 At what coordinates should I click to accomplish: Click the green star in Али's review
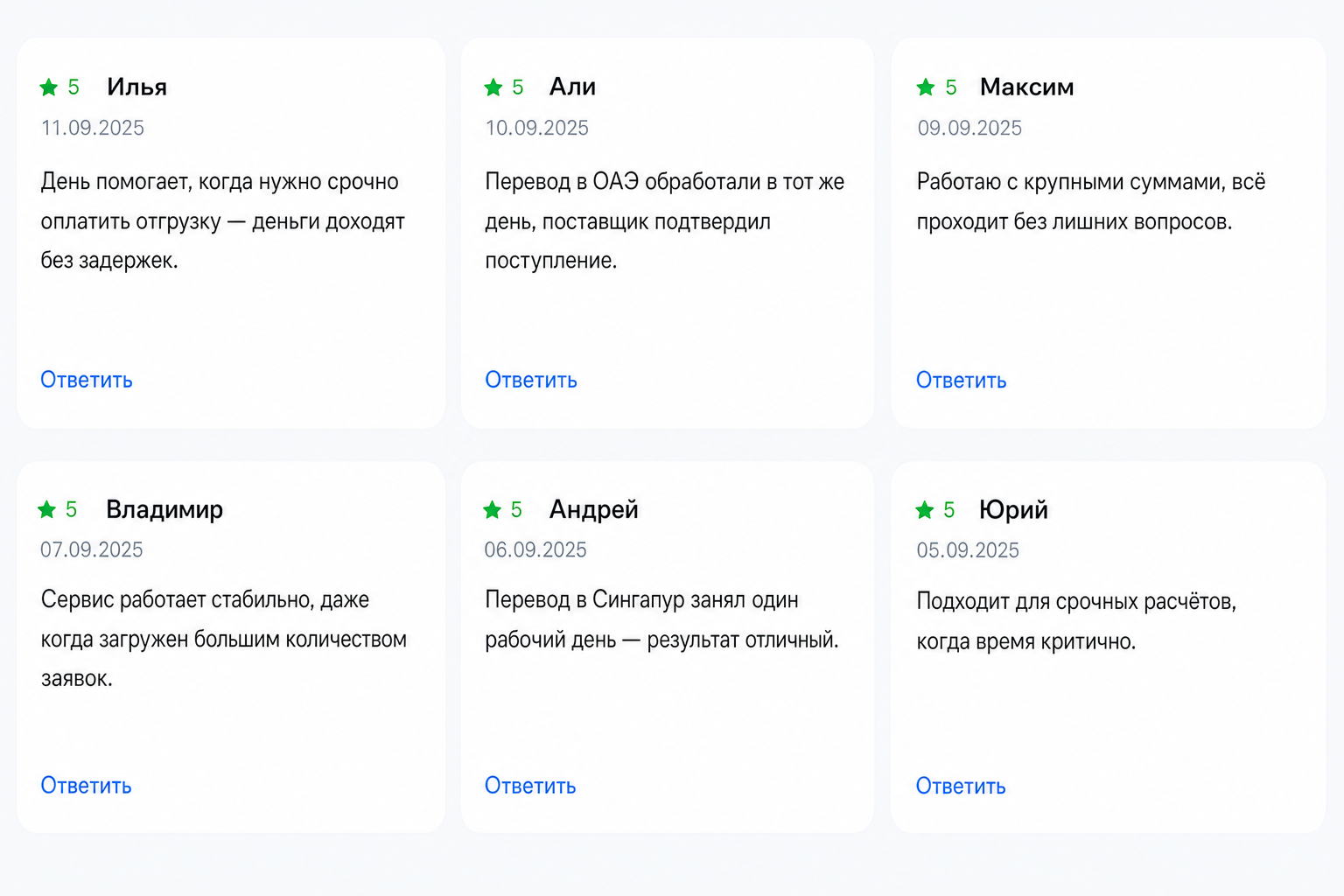click(493, 87)
